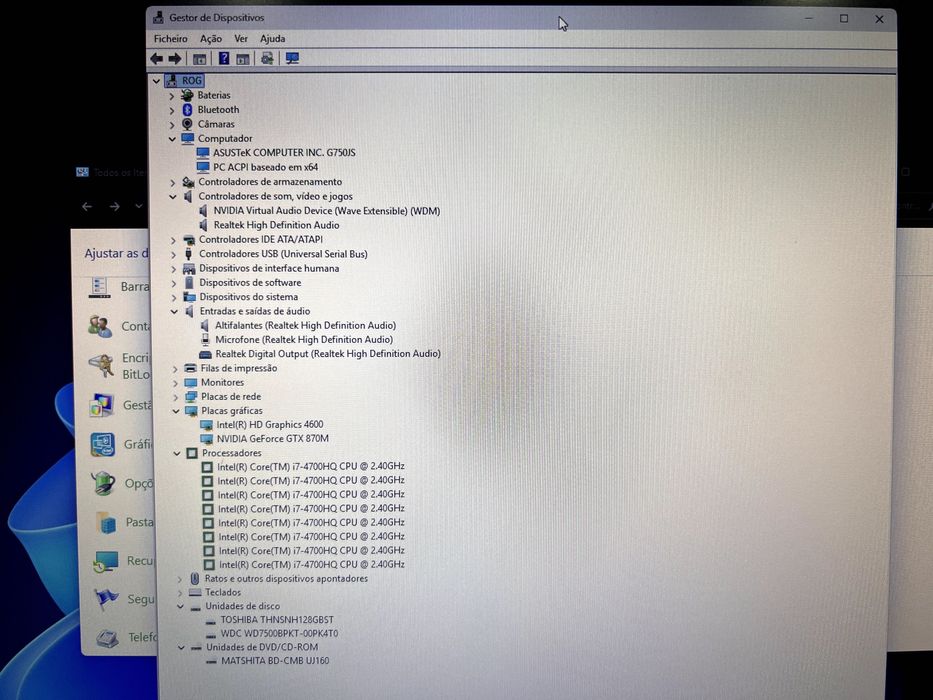933x700 pixels.
Task: Select Placas de rede
Action: (231, 396)
